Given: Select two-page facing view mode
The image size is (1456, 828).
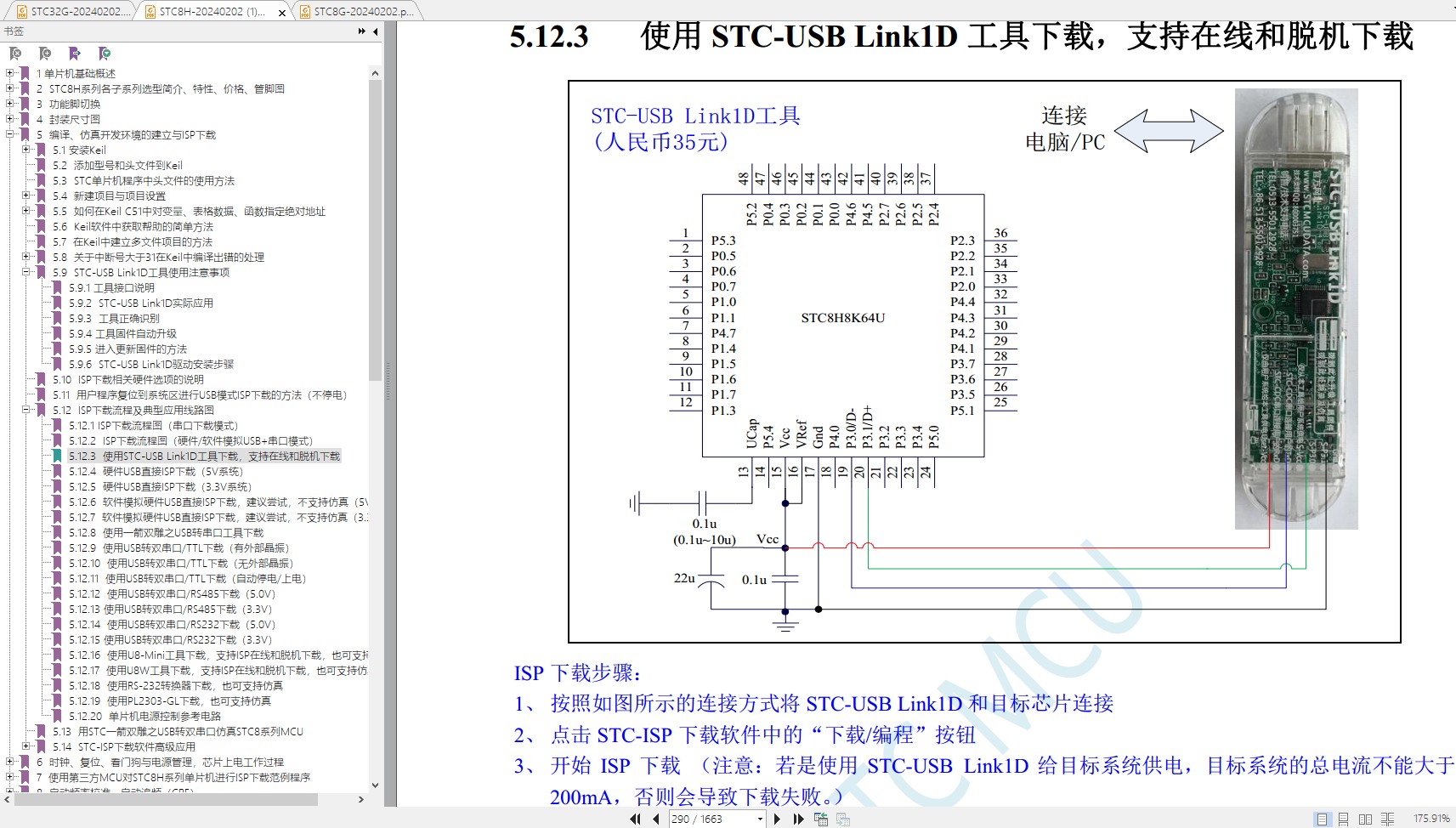Looking at the screenshot, I should pos(1365,819).
